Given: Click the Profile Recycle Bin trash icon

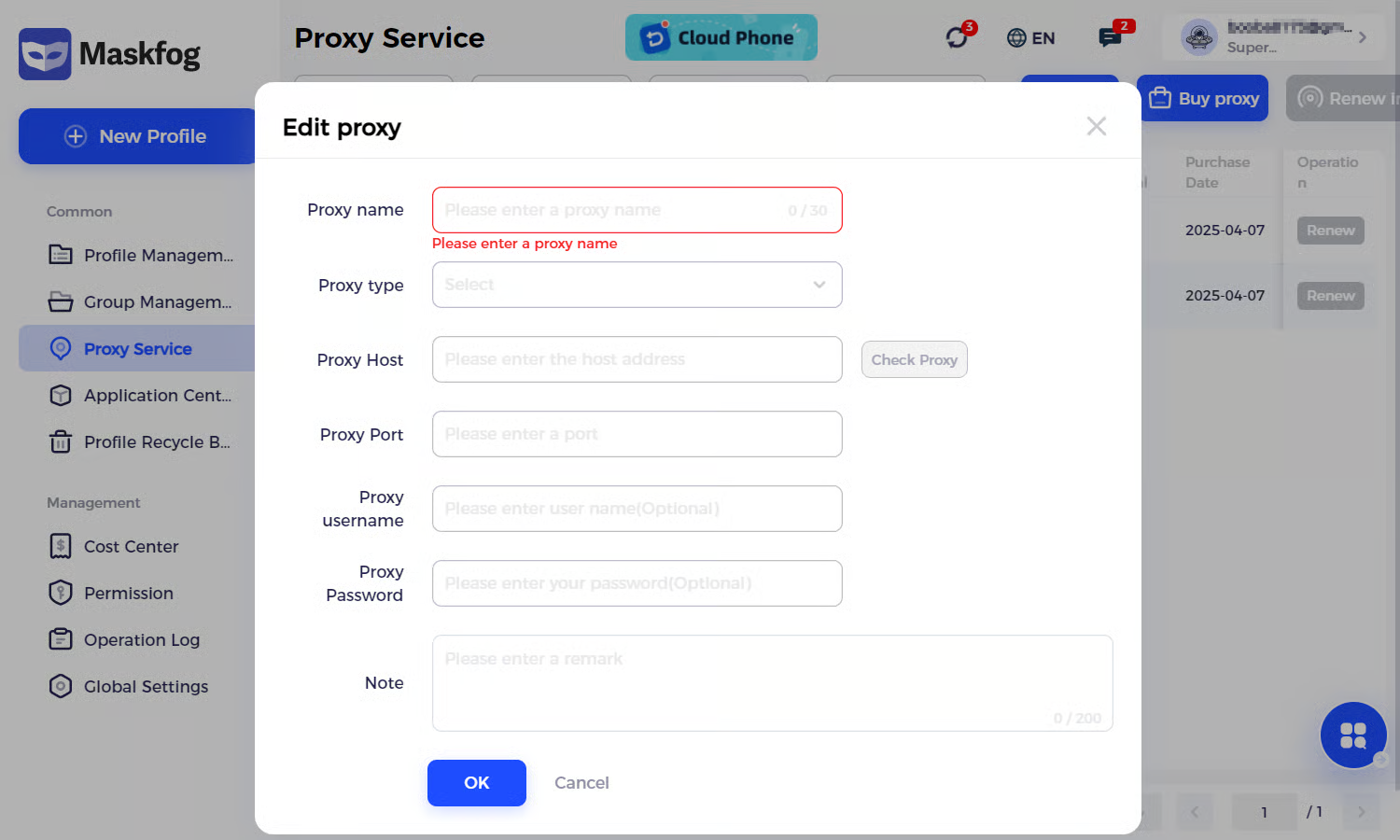Looking at the screenshot, I should point(61,441).
